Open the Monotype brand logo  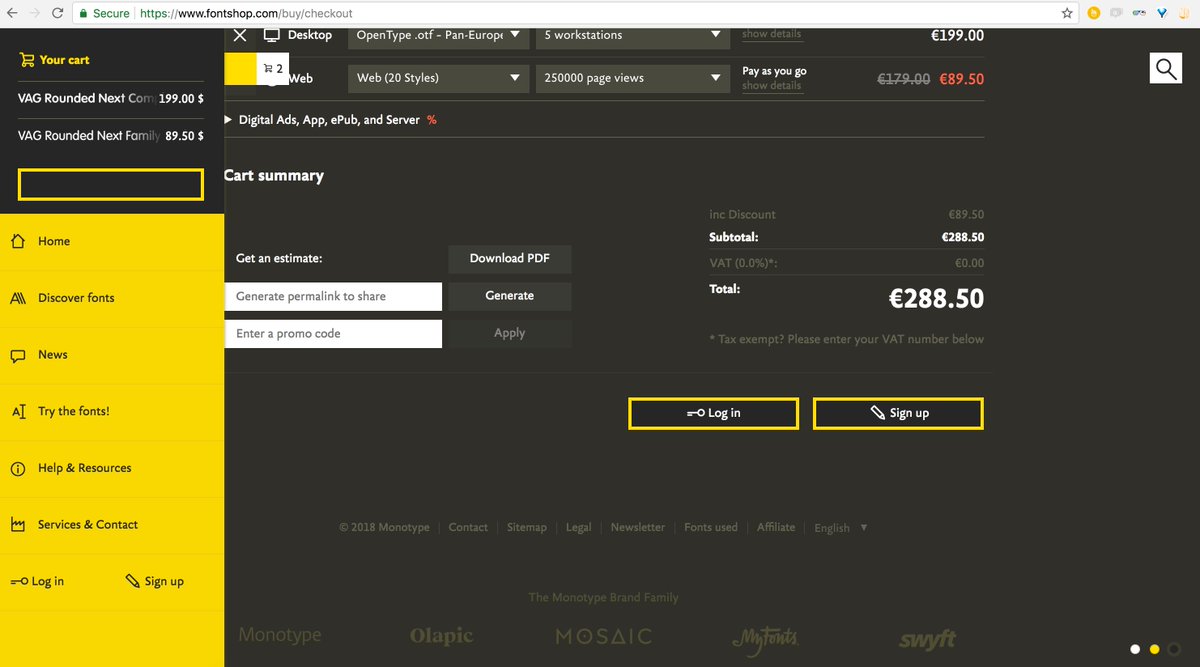(x=280, y=635)
